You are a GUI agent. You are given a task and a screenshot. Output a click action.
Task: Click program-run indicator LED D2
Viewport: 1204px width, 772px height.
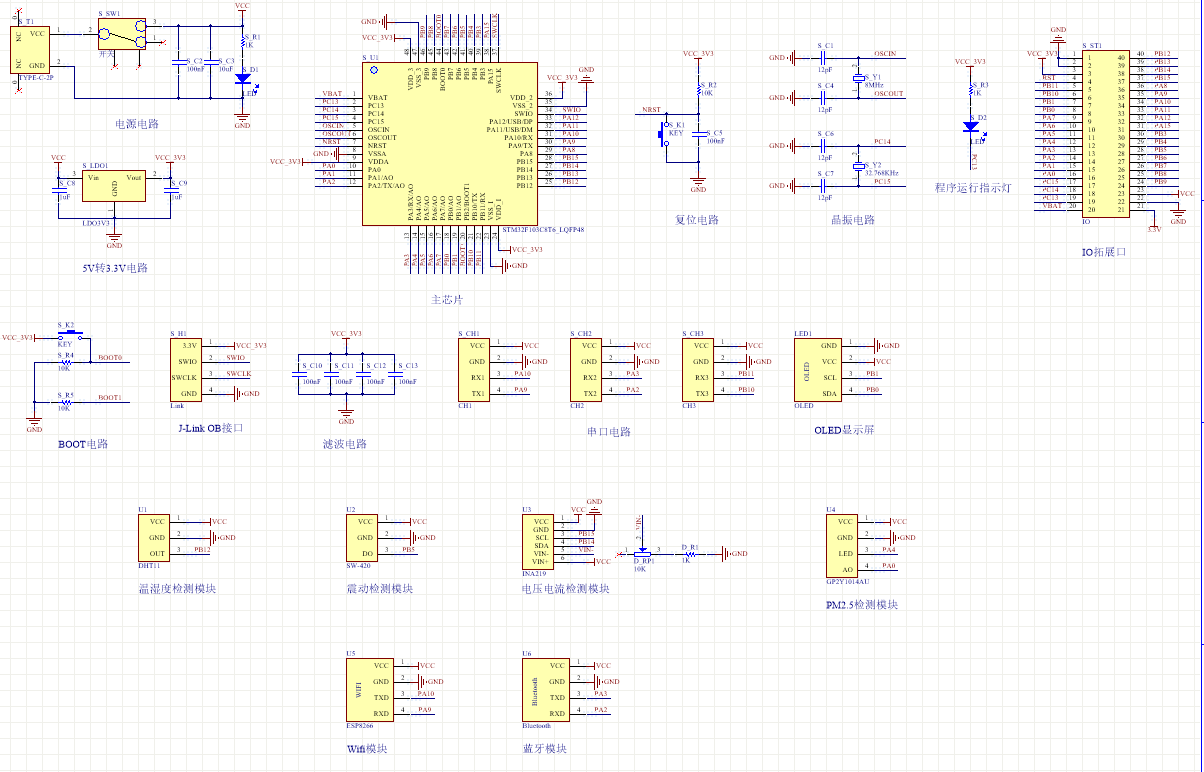[x=970, y=126]
